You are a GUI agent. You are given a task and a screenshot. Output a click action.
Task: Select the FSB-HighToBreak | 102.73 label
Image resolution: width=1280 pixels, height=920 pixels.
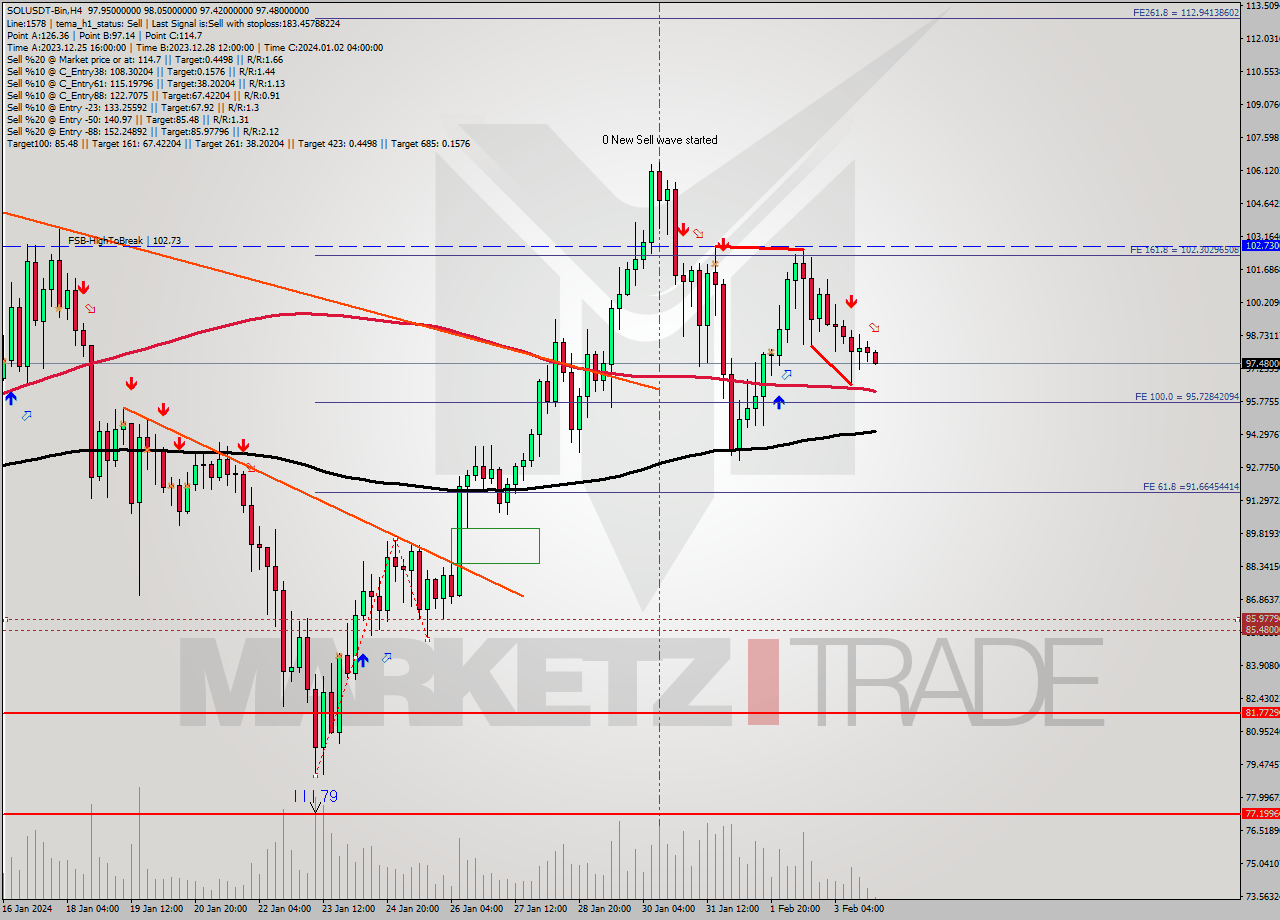point(124,241)
